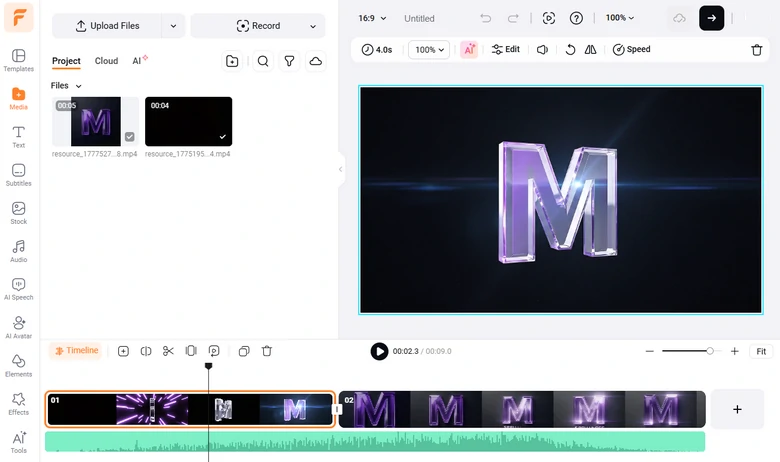Flip the clip with mirror icon
The height and width of the screenshot is (462, 780).
(x=590, y=50)
